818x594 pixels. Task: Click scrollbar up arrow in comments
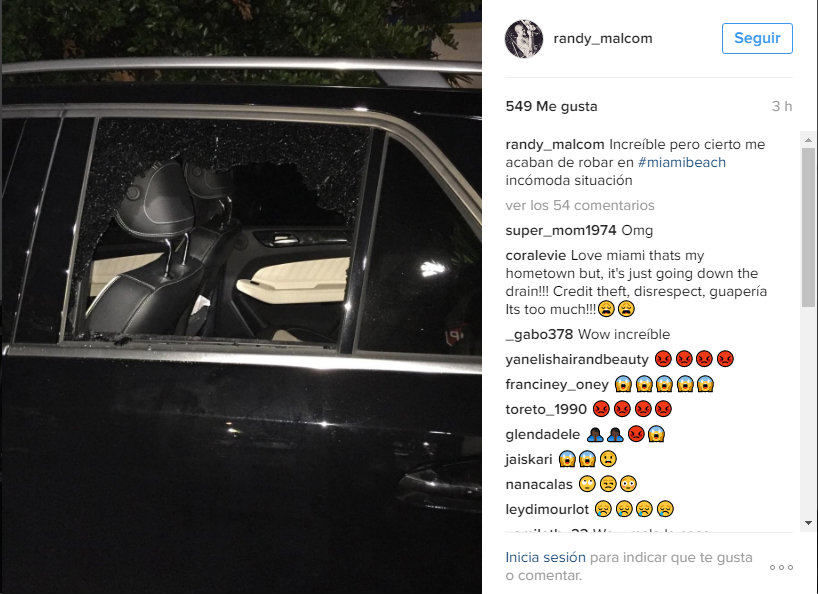coord(808,140)
